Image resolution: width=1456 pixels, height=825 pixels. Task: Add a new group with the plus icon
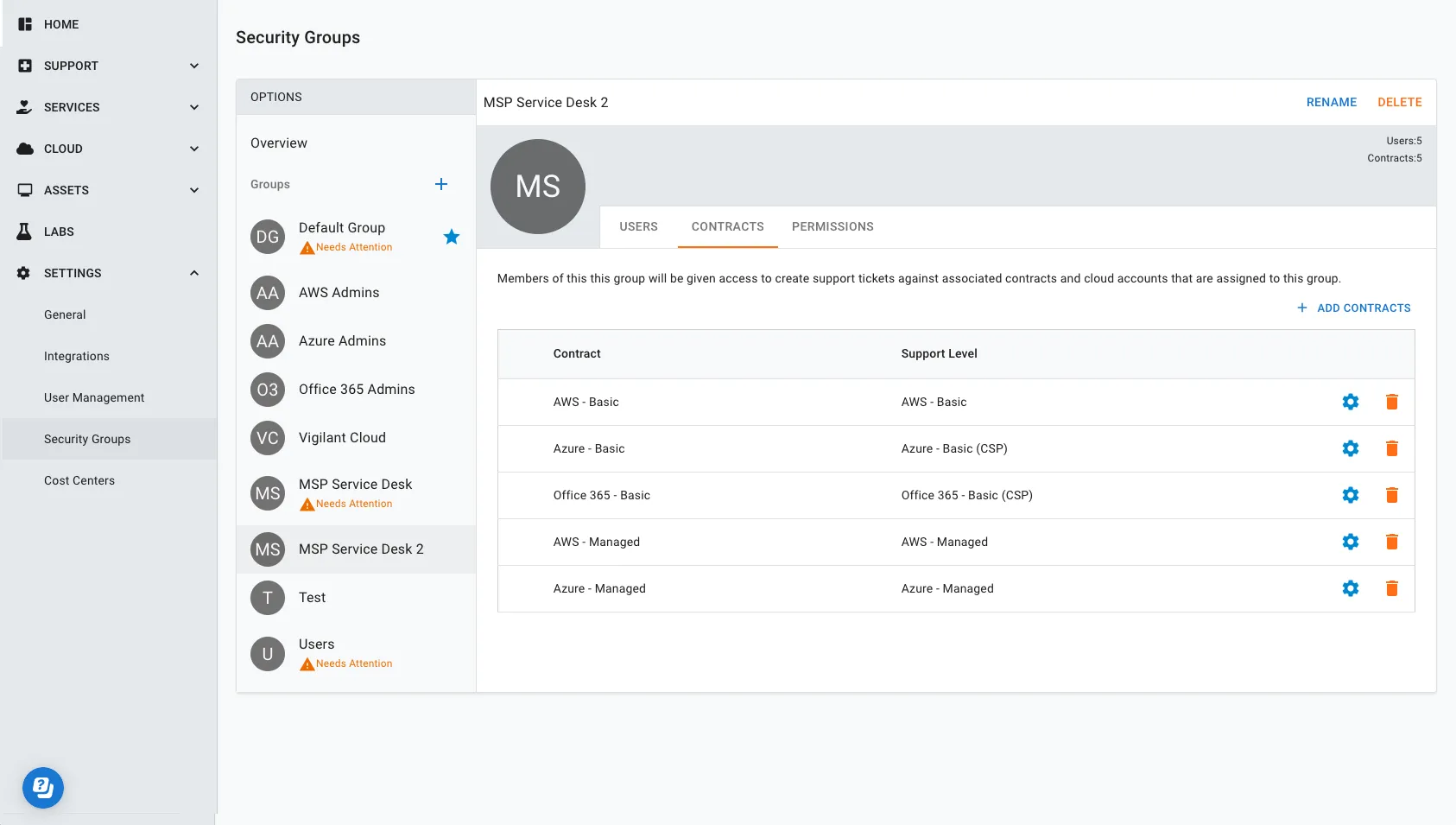pyautogui.click(x=441, y=184)
